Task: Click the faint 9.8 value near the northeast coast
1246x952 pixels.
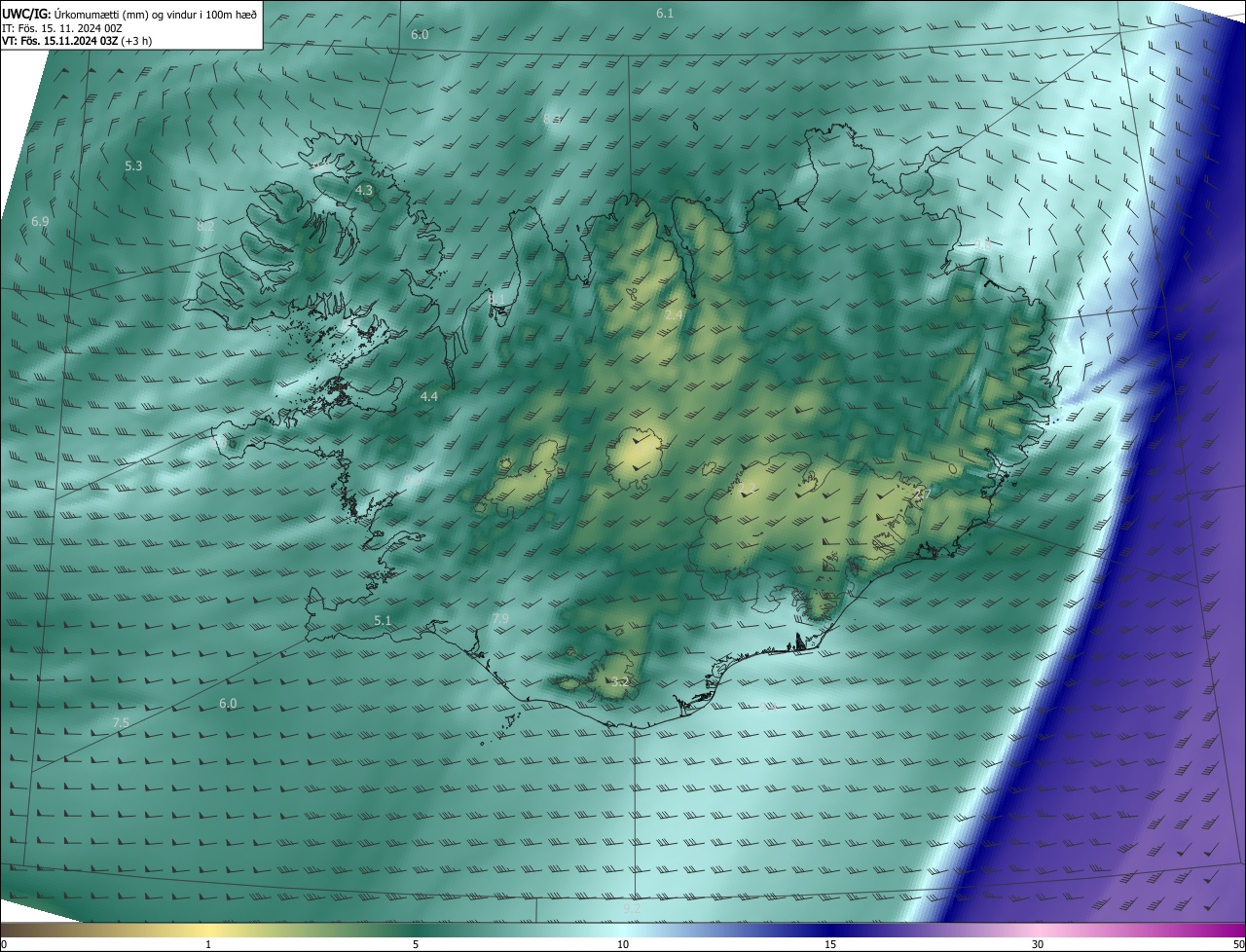Action: pyautogui.click(x=983, y=245)
